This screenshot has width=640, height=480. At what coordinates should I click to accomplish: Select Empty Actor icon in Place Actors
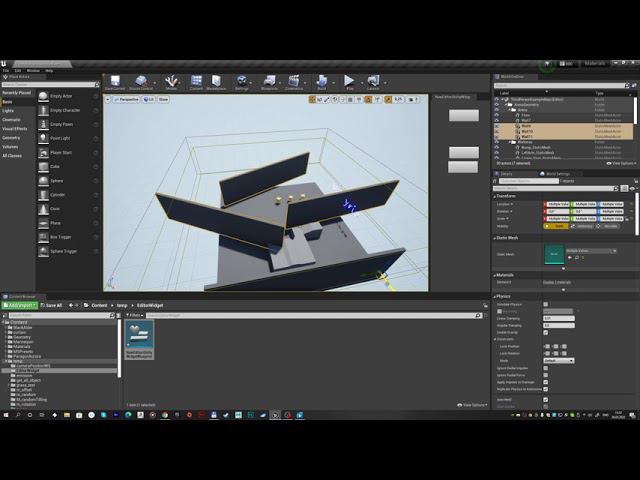pyautogui.click(x=43, y=96)
